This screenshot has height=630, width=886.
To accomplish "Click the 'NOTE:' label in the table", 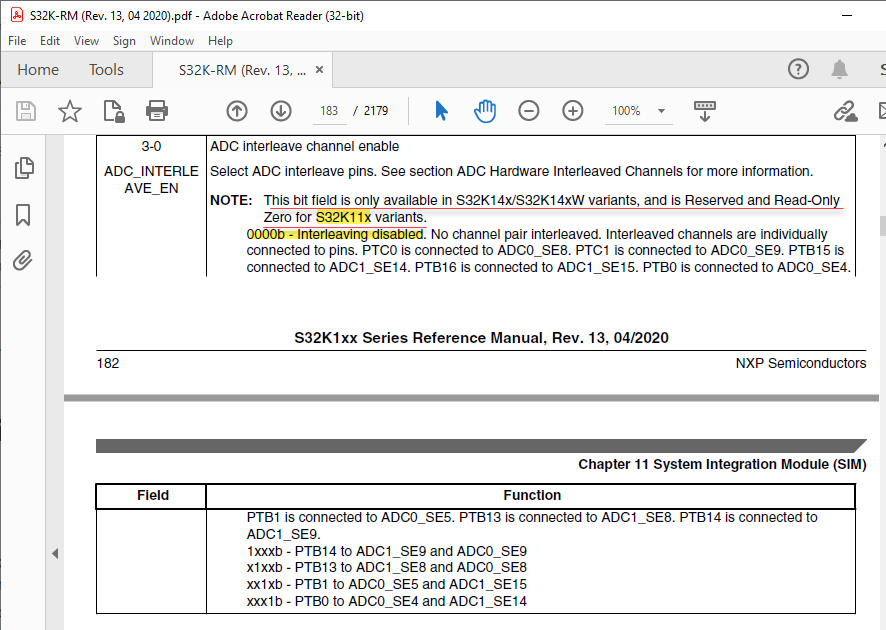I will 231,201.
